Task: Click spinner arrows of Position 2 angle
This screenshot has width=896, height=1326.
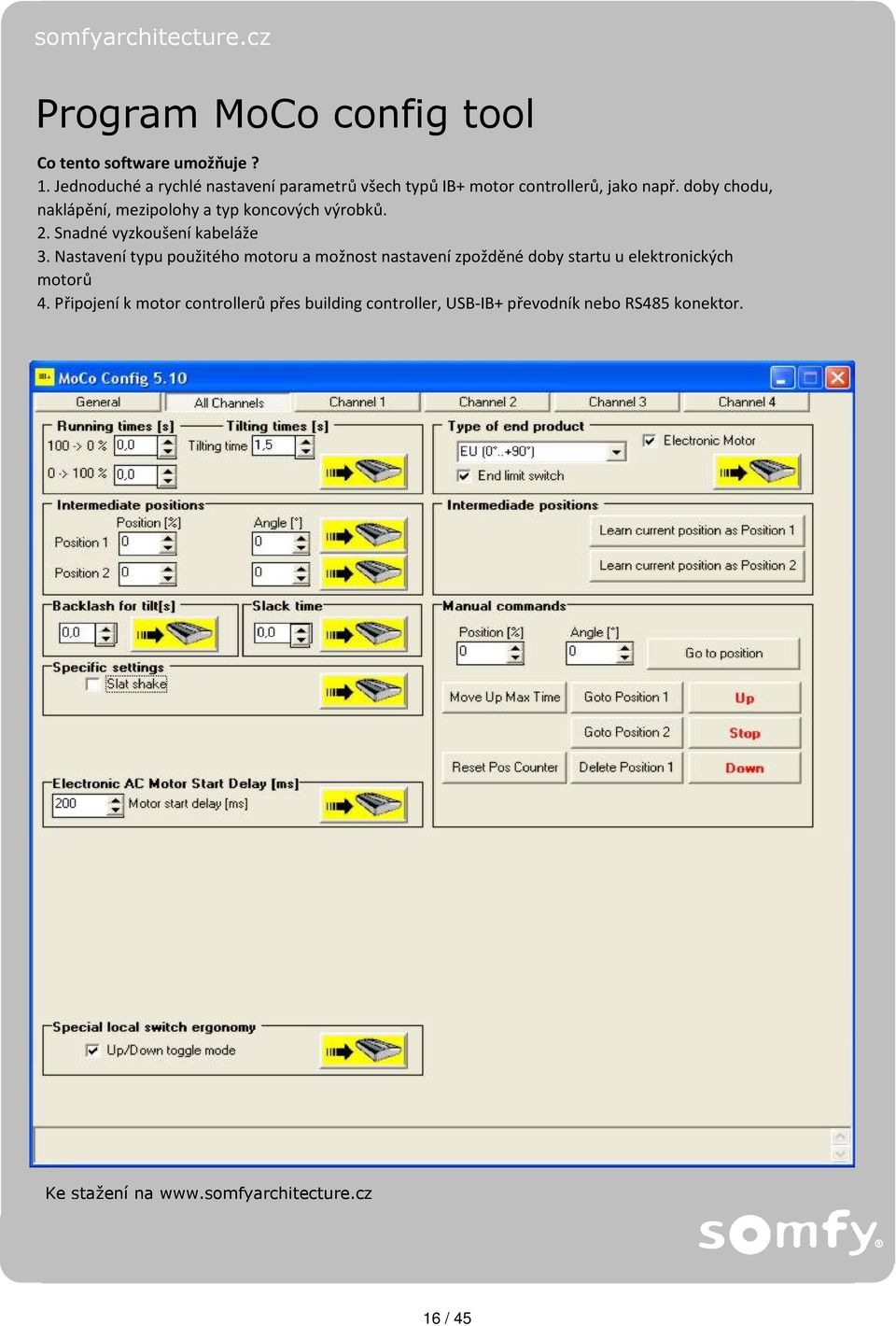Action: point(302,572)
